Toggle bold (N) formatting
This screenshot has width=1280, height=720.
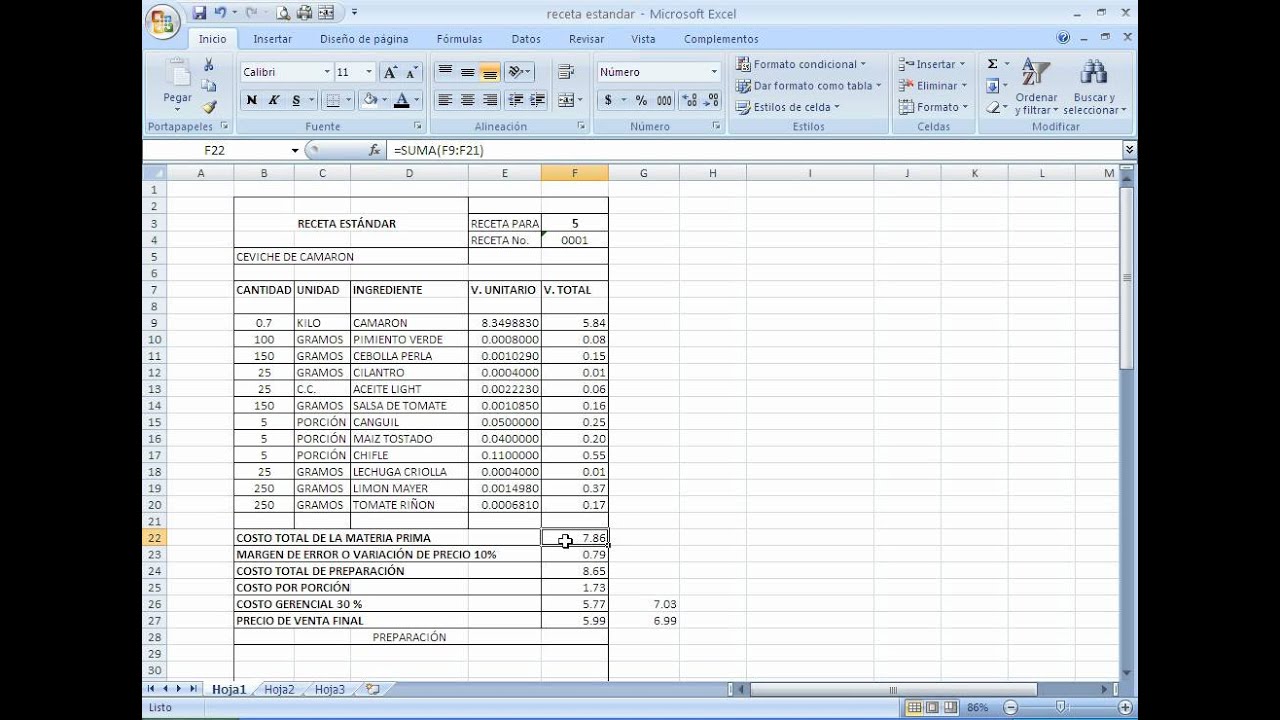[x=252, y=100]
